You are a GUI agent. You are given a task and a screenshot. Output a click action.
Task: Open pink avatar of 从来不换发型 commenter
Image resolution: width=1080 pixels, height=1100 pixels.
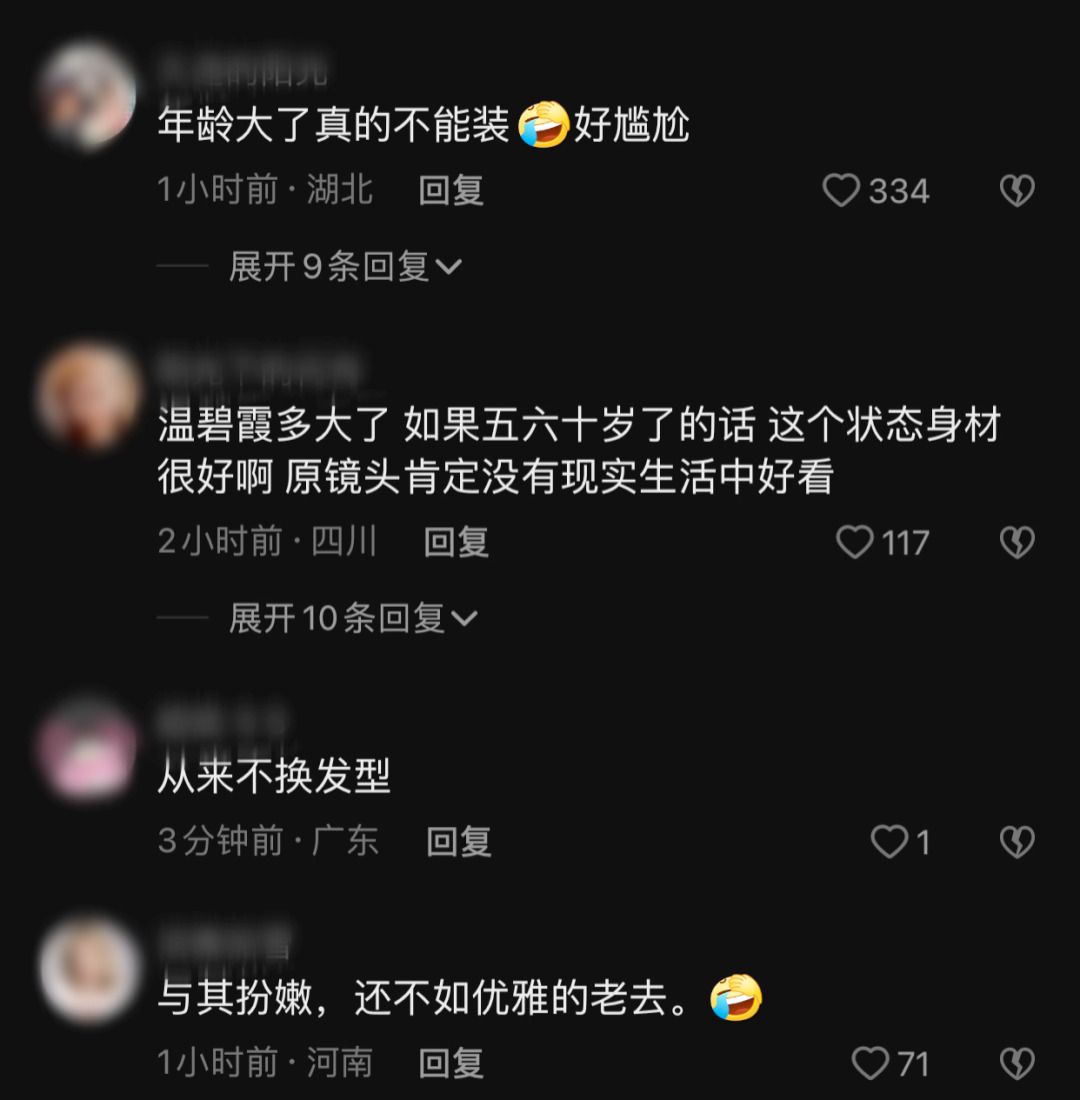tap(88, 749)
